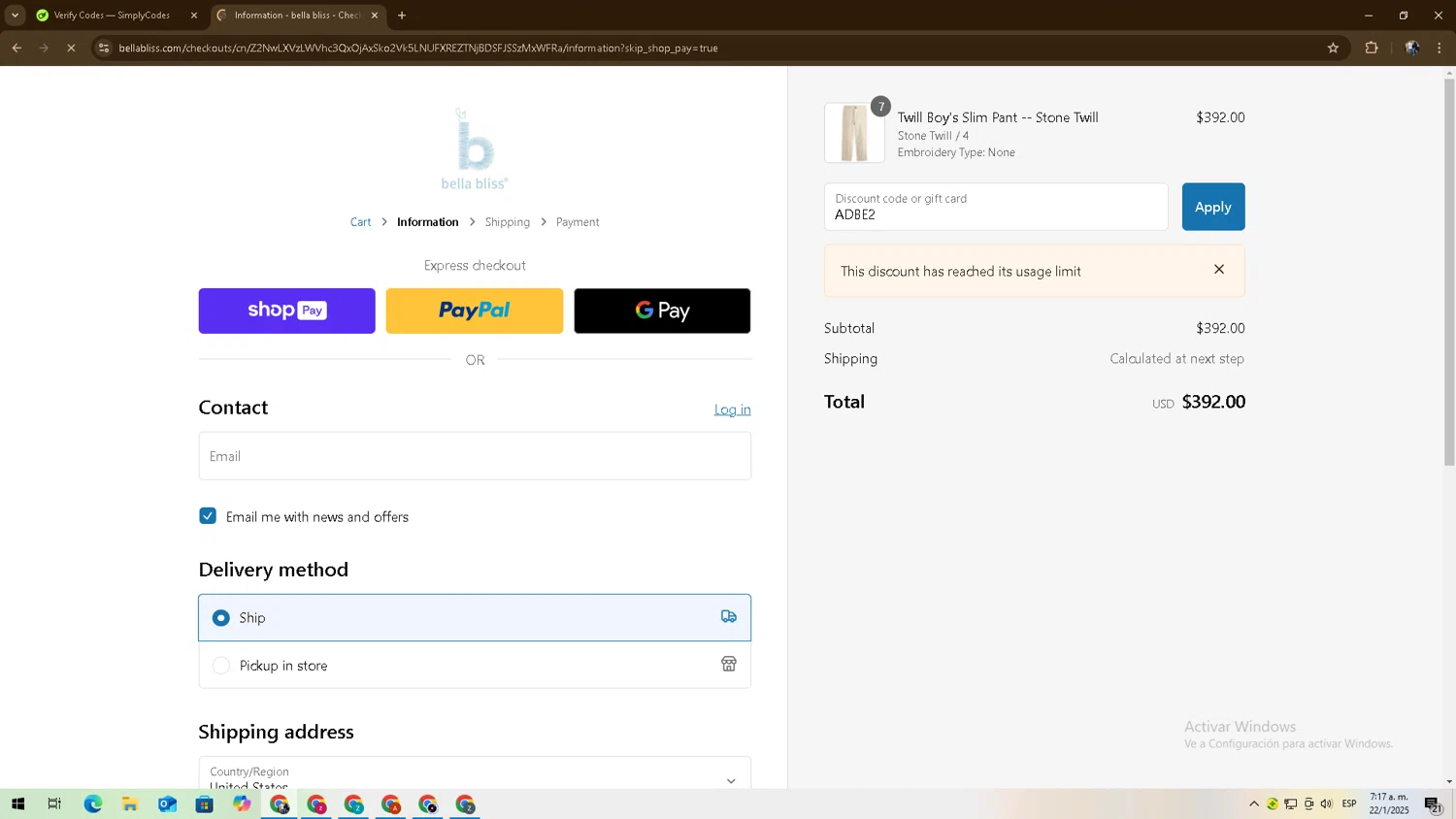
Task: Select the Ship delivery option
Action: coord(475,617)
